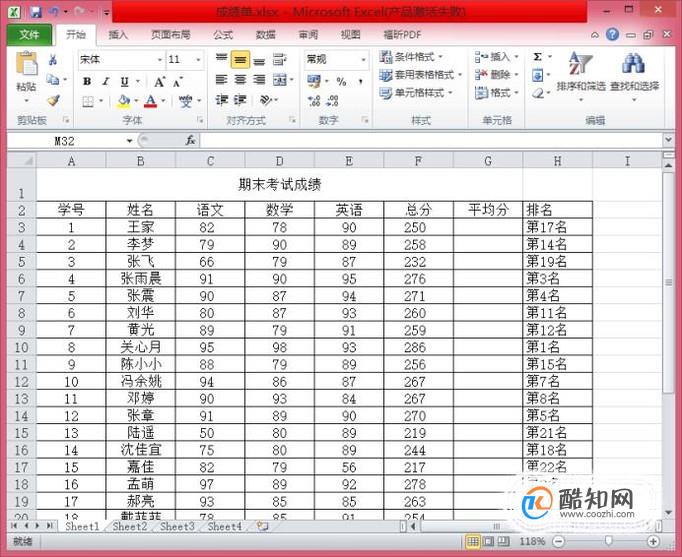Increase indent

click(x=240, y=100)
